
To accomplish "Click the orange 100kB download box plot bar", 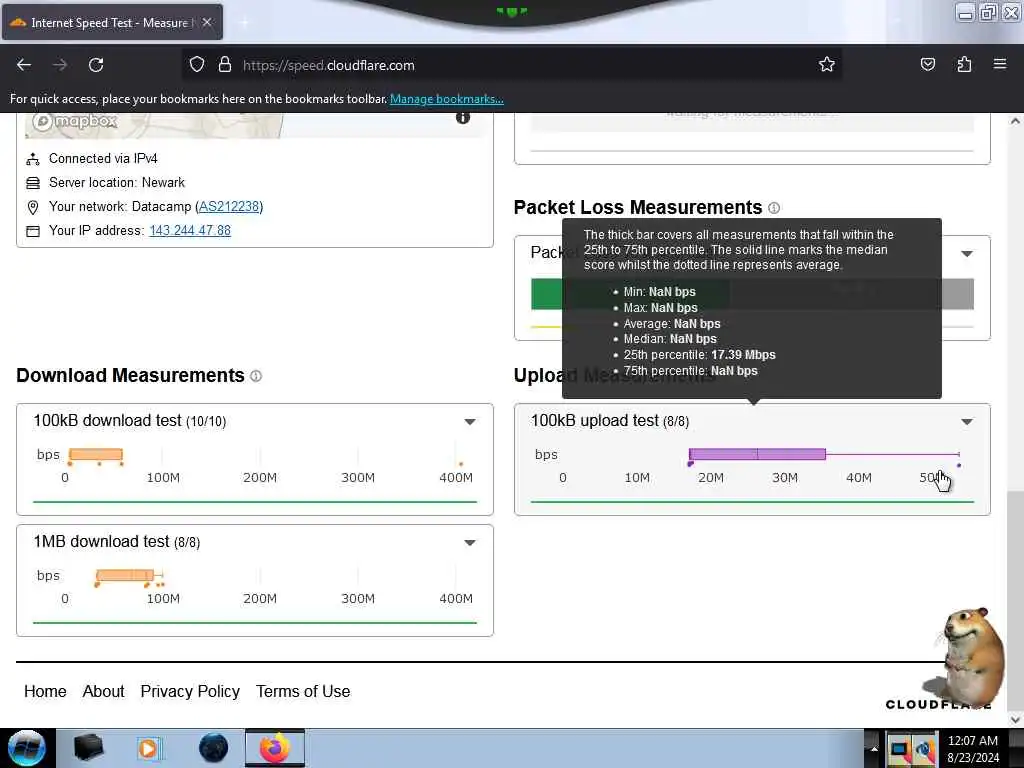I will click(95, 454).
